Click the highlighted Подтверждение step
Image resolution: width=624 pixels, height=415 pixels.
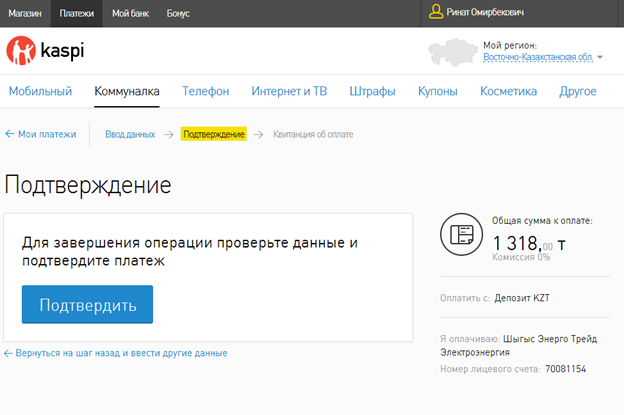click(214, 134)
